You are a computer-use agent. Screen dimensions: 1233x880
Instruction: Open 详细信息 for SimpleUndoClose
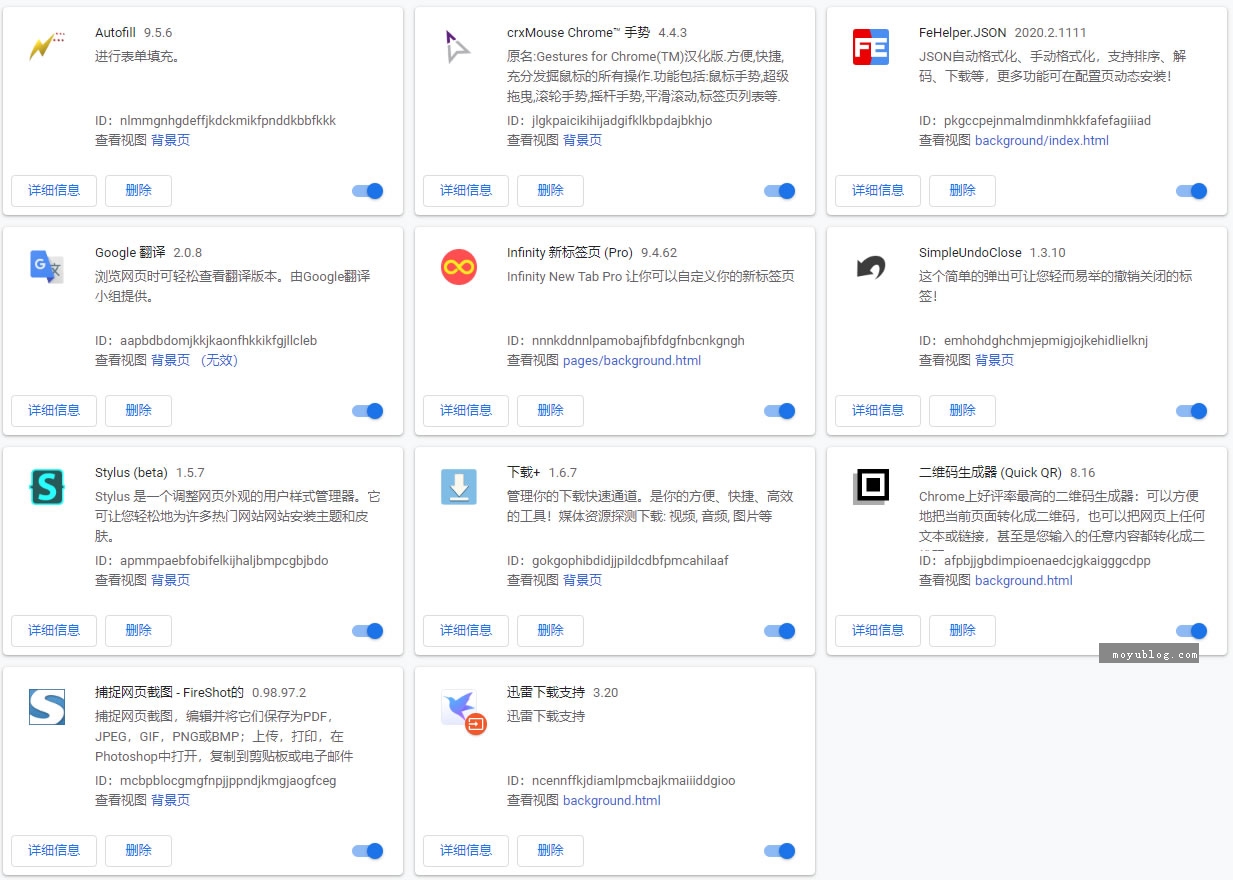tap(878, 410)
